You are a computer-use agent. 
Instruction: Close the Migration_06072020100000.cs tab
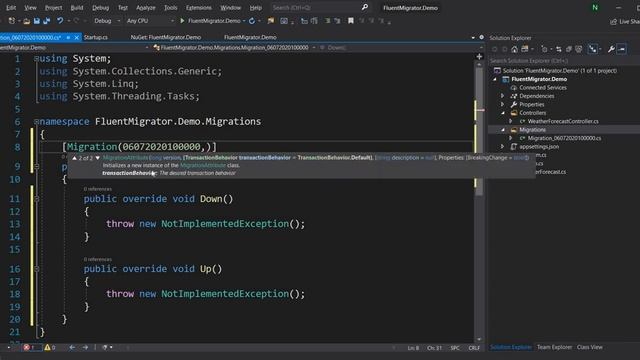pyautogui.click(x=76, y=37)
